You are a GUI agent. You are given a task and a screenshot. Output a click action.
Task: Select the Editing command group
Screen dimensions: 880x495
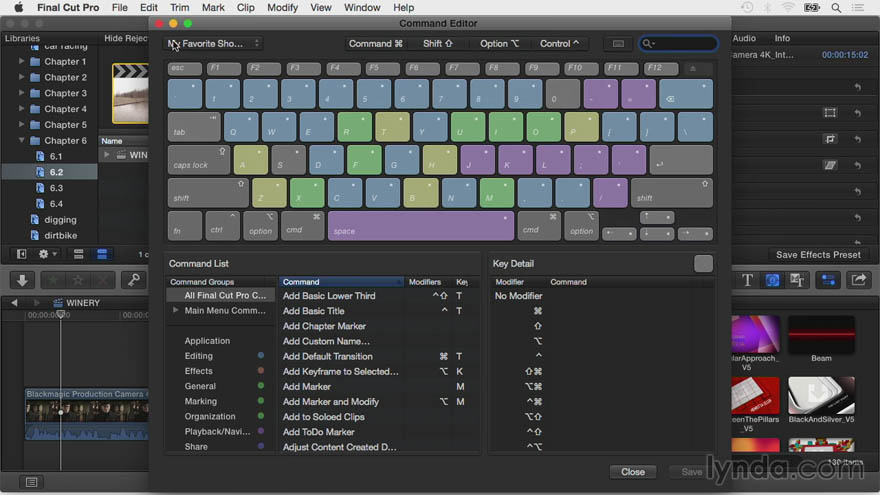click(199, 356)
